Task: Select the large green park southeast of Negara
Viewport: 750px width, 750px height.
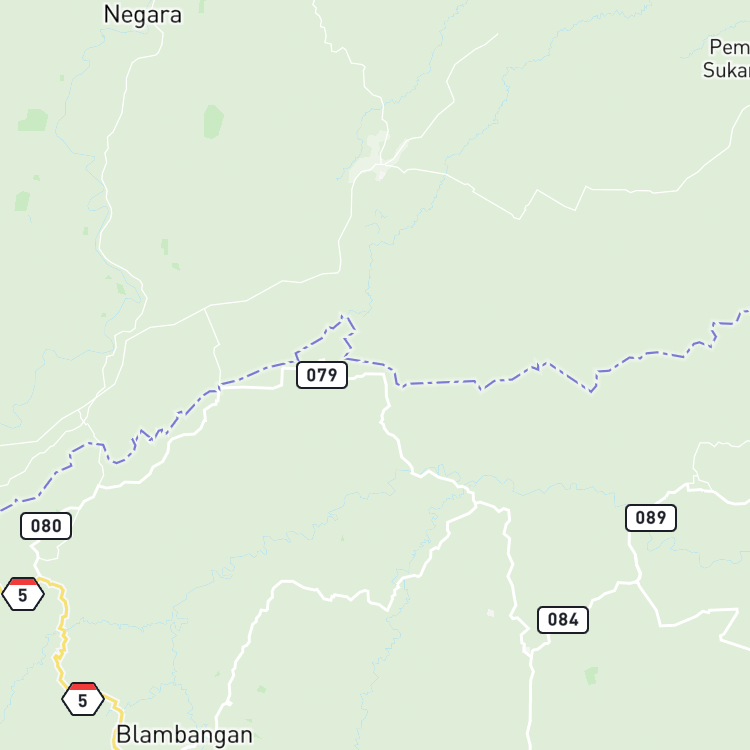Action: pos(213,121)
